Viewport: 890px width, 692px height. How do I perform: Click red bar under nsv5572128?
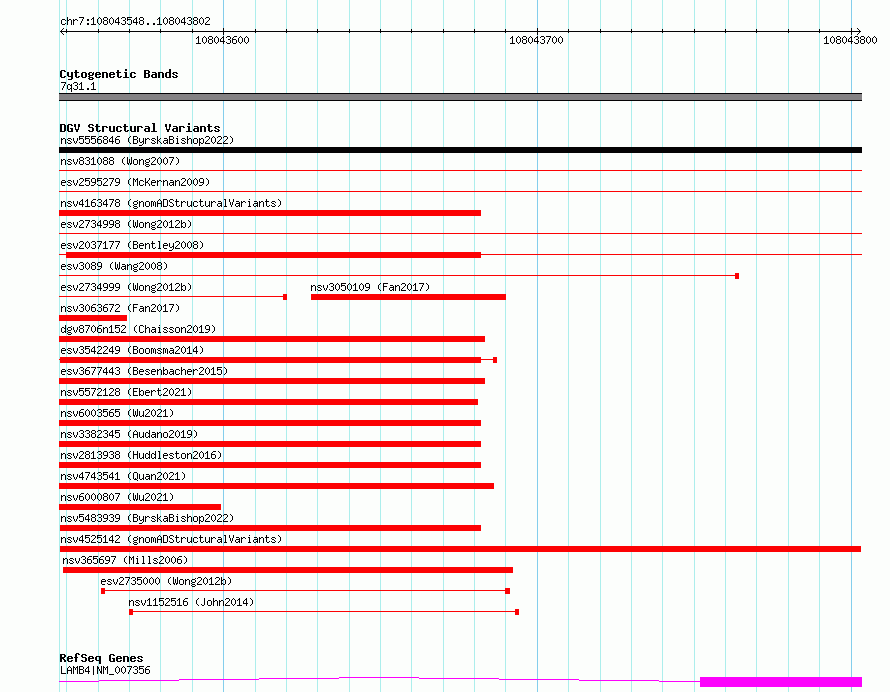coord(268,402)
